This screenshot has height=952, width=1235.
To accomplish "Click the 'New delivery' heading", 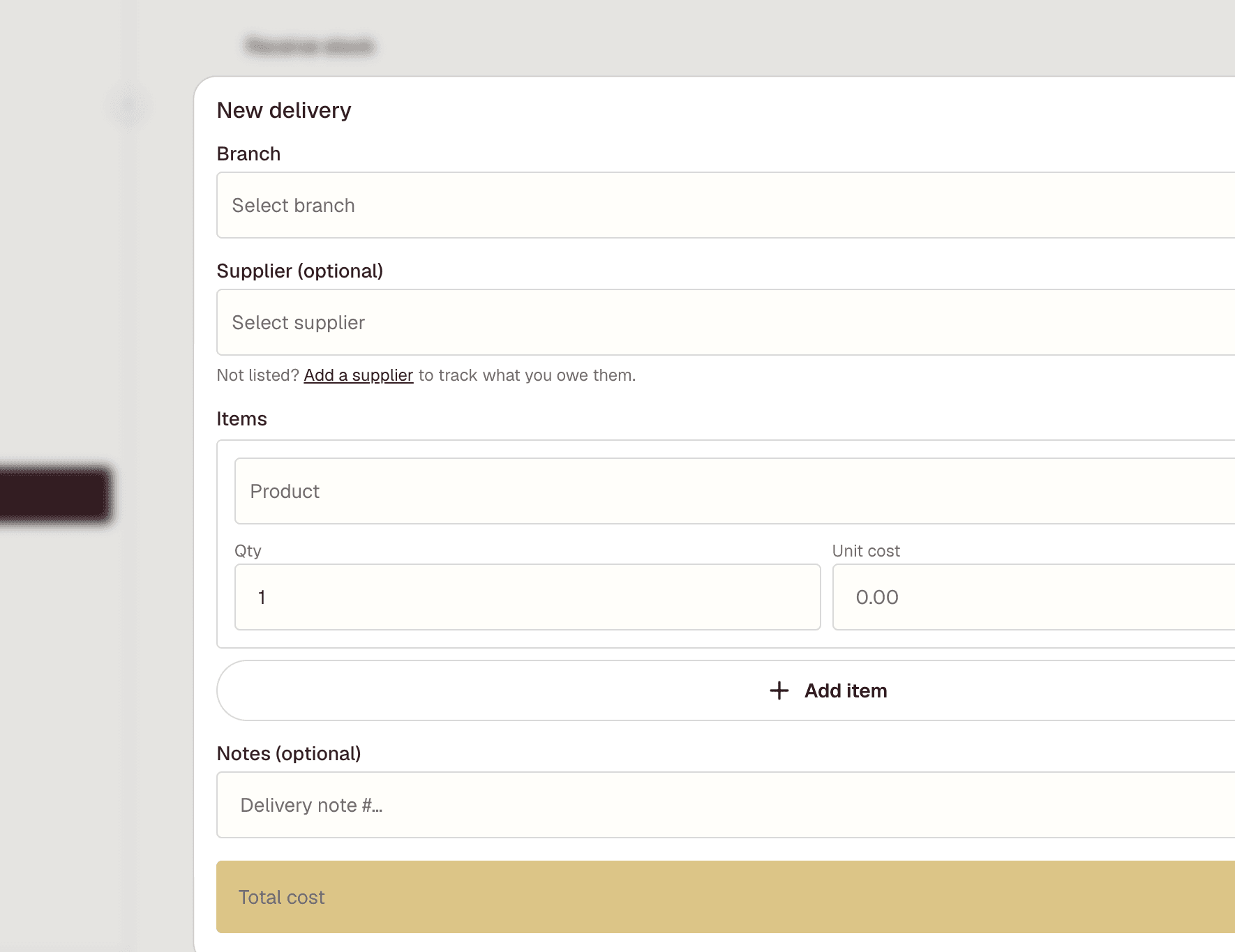I will pos(284,110).
